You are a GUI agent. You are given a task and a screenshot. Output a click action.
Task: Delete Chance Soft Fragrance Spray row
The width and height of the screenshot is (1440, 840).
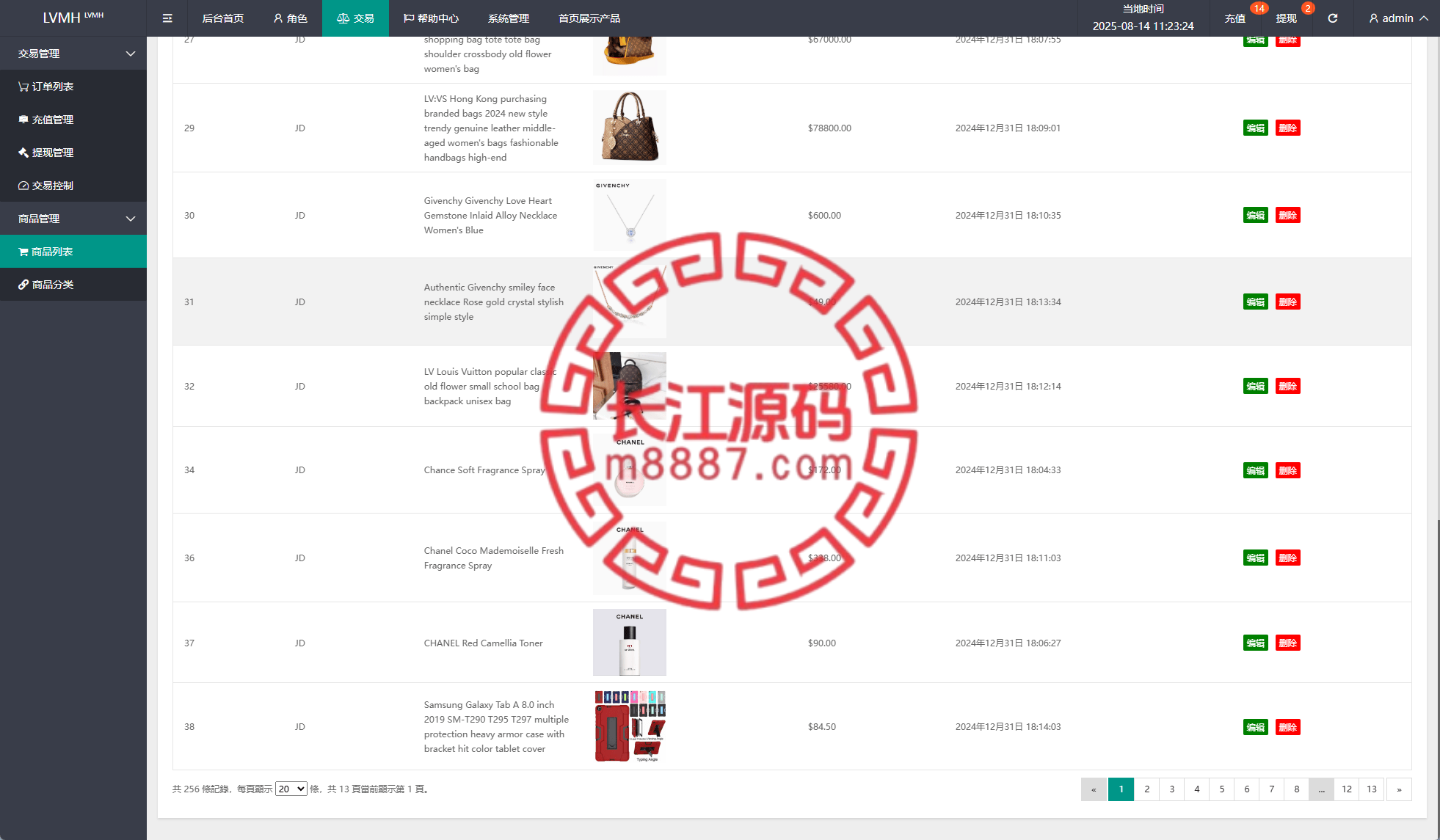[x=1288, y=470]
